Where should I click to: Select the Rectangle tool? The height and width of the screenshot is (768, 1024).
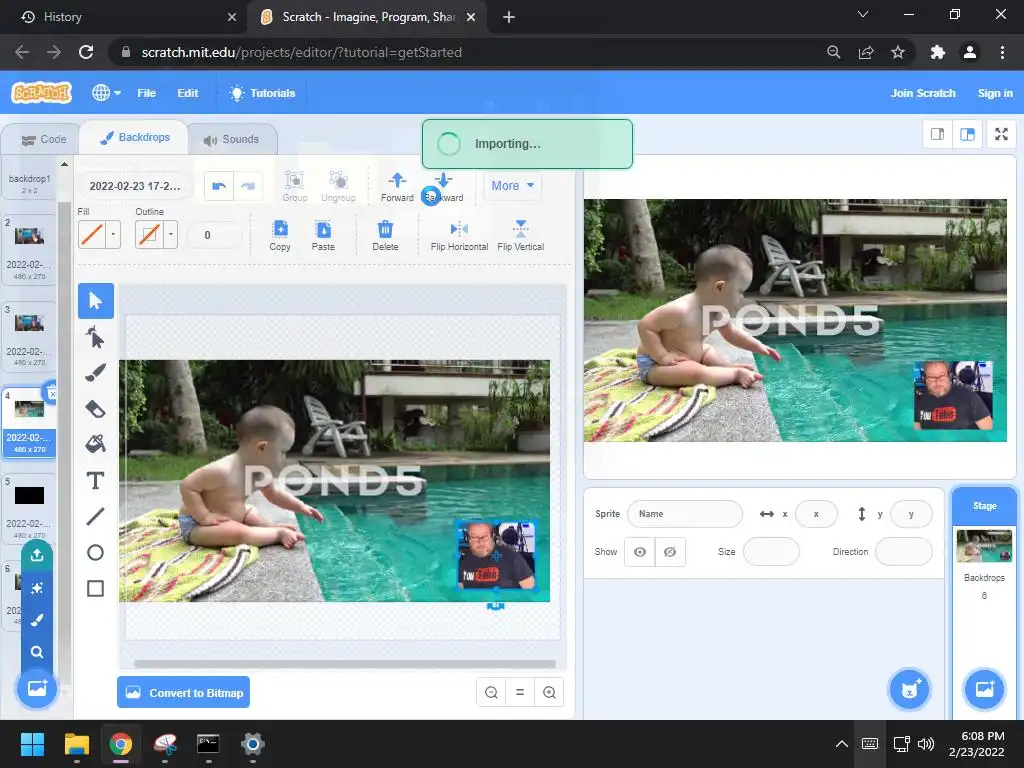tap(95, 588)
